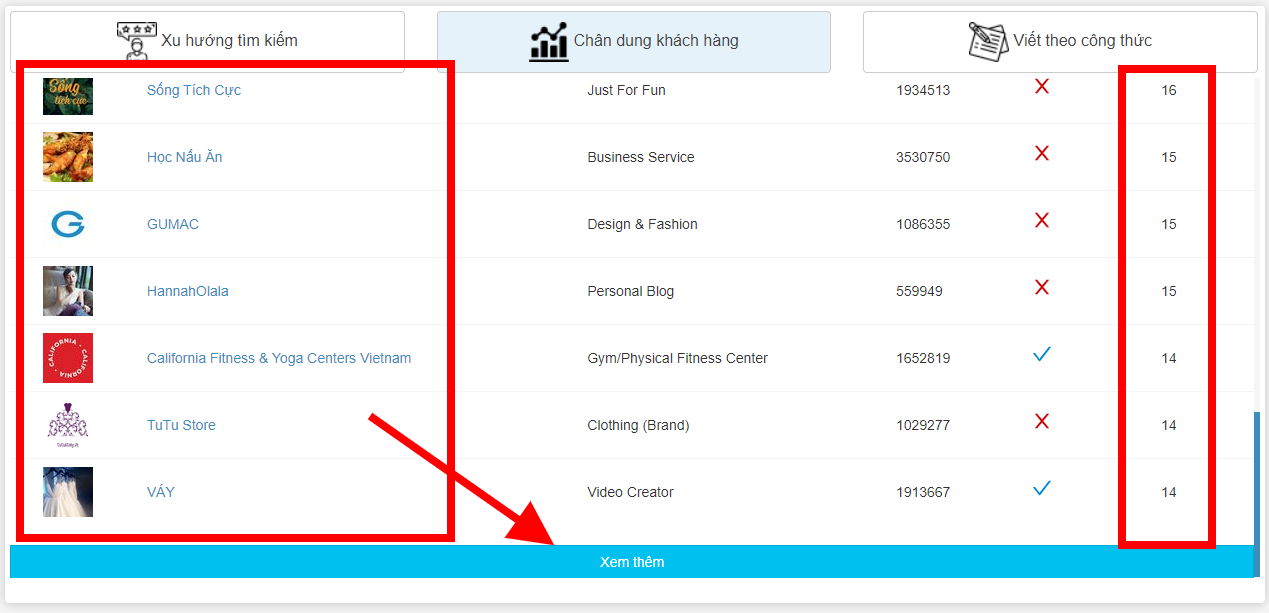
Task: Click the formula writing notepad icon
Action: pyautogui.click(x=988, y=41)
